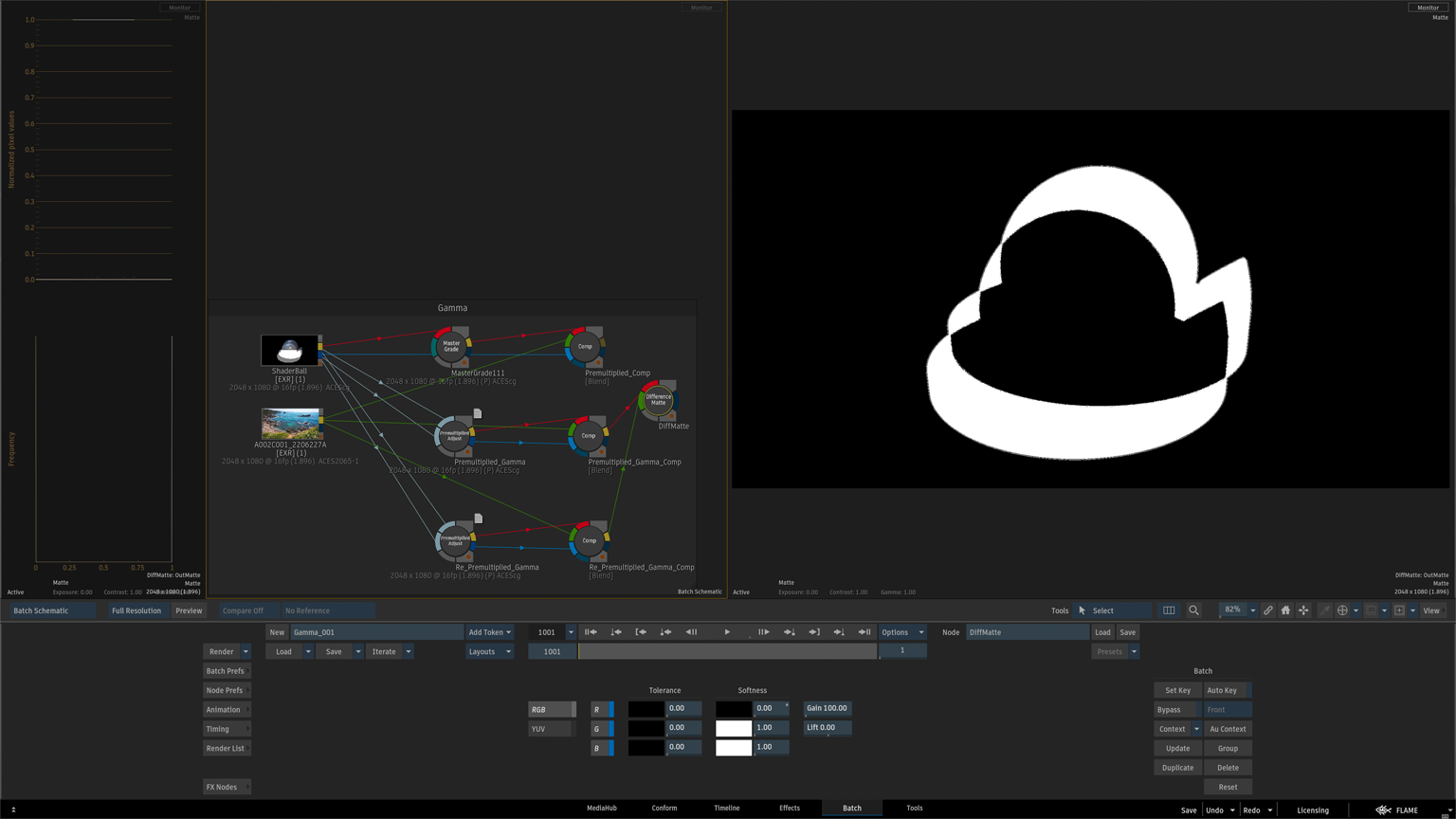Click the monitor overlay icon
The width and height of the screenshot is (1456, 819).
tap(1371, 610)
